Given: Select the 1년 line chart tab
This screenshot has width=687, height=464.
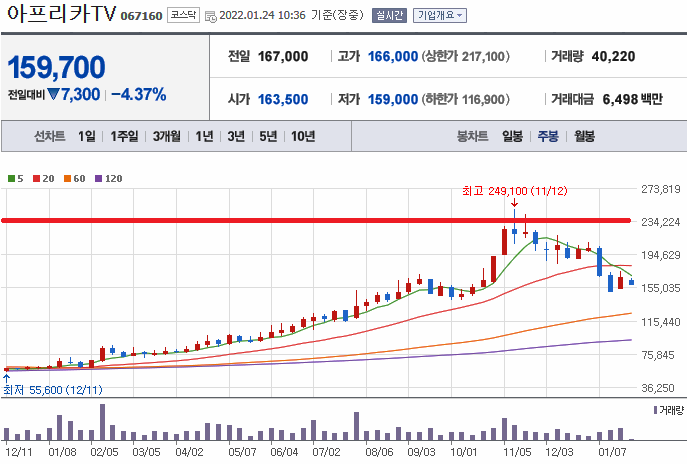Looking at the screenshot, I should pos(204,136).
